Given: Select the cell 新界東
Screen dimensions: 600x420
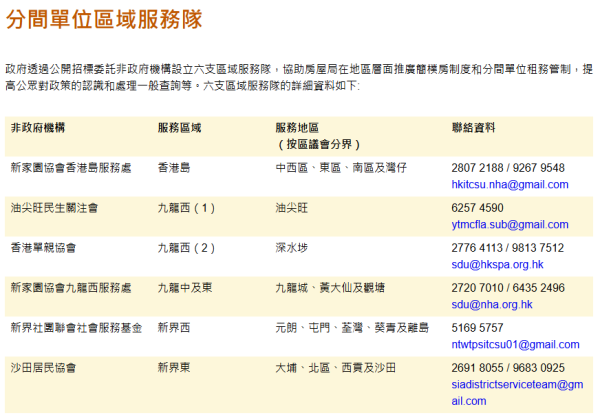Looking at the screenshot, I should point(174,368).
